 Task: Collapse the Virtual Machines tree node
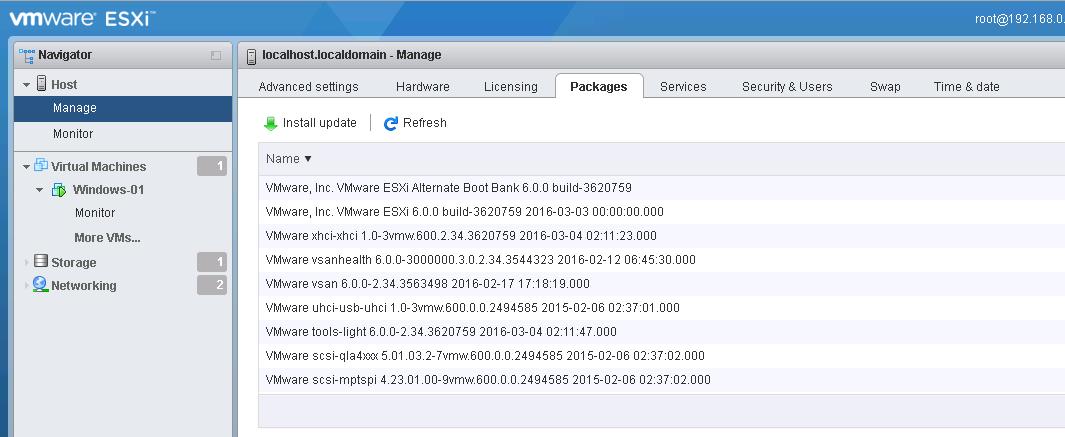click(27, 167)
